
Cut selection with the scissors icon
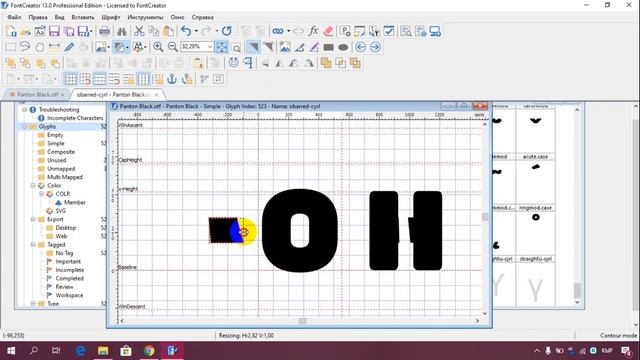(x=139, y=31)
